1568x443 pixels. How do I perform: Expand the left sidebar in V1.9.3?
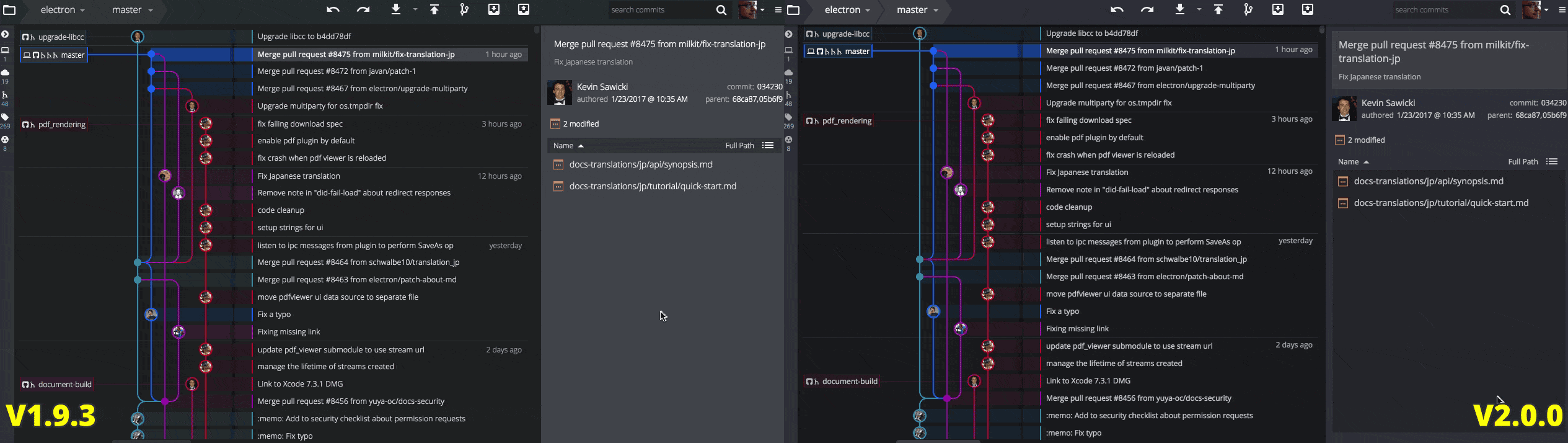pyautogui.click(x=5, y=34)
